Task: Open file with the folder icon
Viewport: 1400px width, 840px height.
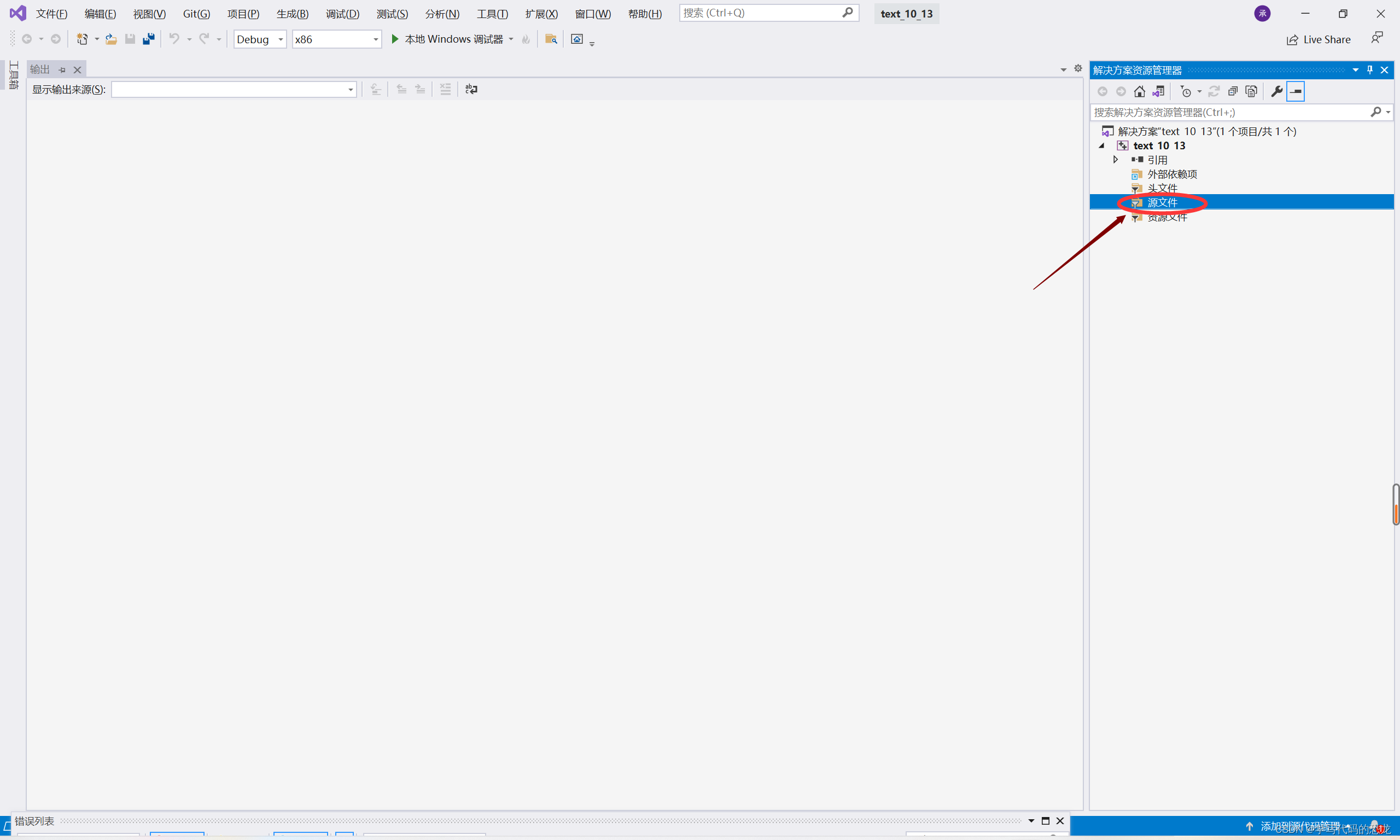Action: [x=111, y=39]
